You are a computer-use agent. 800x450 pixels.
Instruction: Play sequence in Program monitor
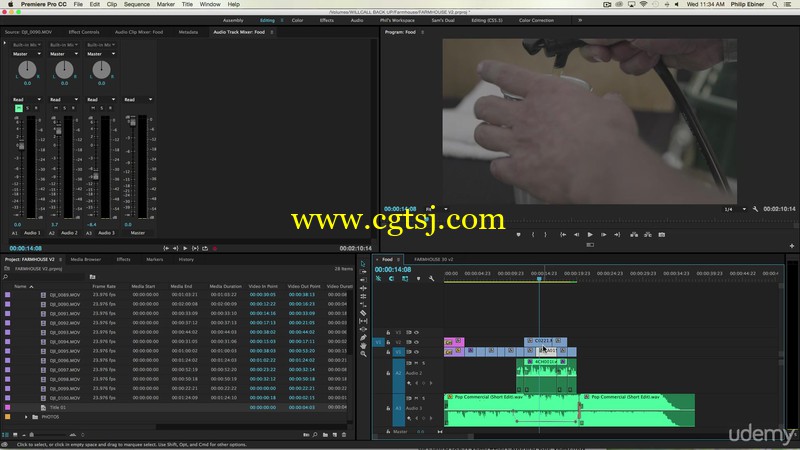tap(590, 235)
